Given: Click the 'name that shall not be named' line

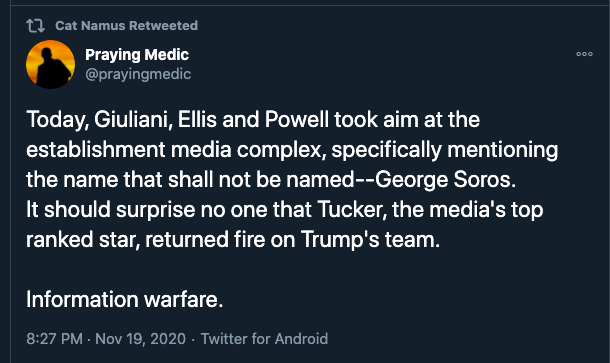Looking at the screenshot, I should coord(271,180).
